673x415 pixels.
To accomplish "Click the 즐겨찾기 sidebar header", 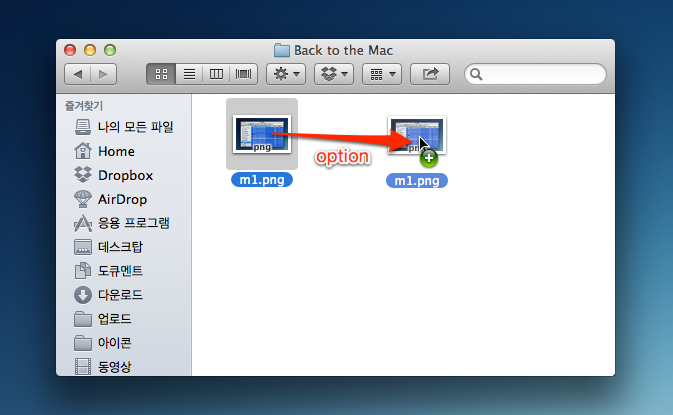I will (x=84, y=106).
